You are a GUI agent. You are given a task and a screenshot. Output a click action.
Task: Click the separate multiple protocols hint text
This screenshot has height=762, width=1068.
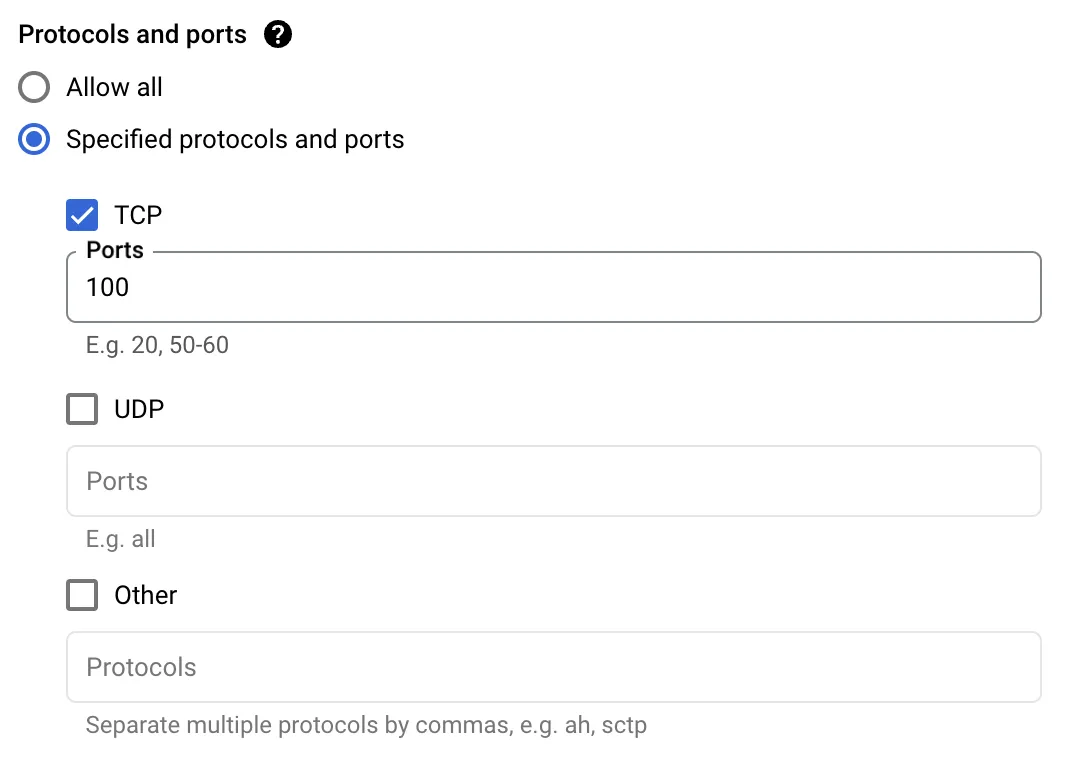click(x=363, y=724)
